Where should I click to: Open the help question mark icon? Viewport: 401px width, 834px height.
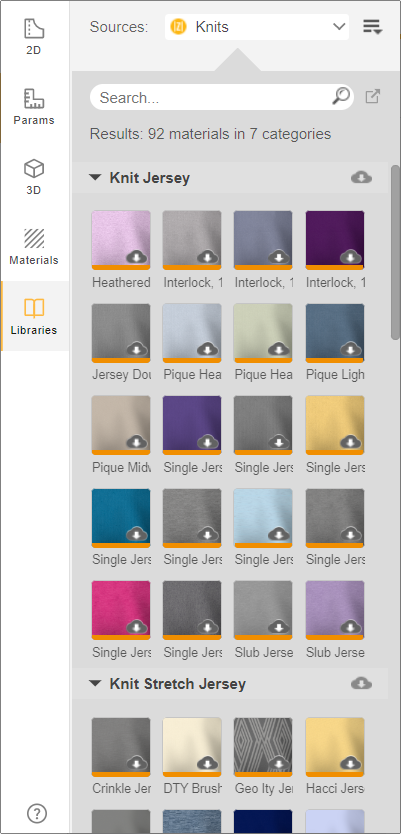click(x=37, y=813)
